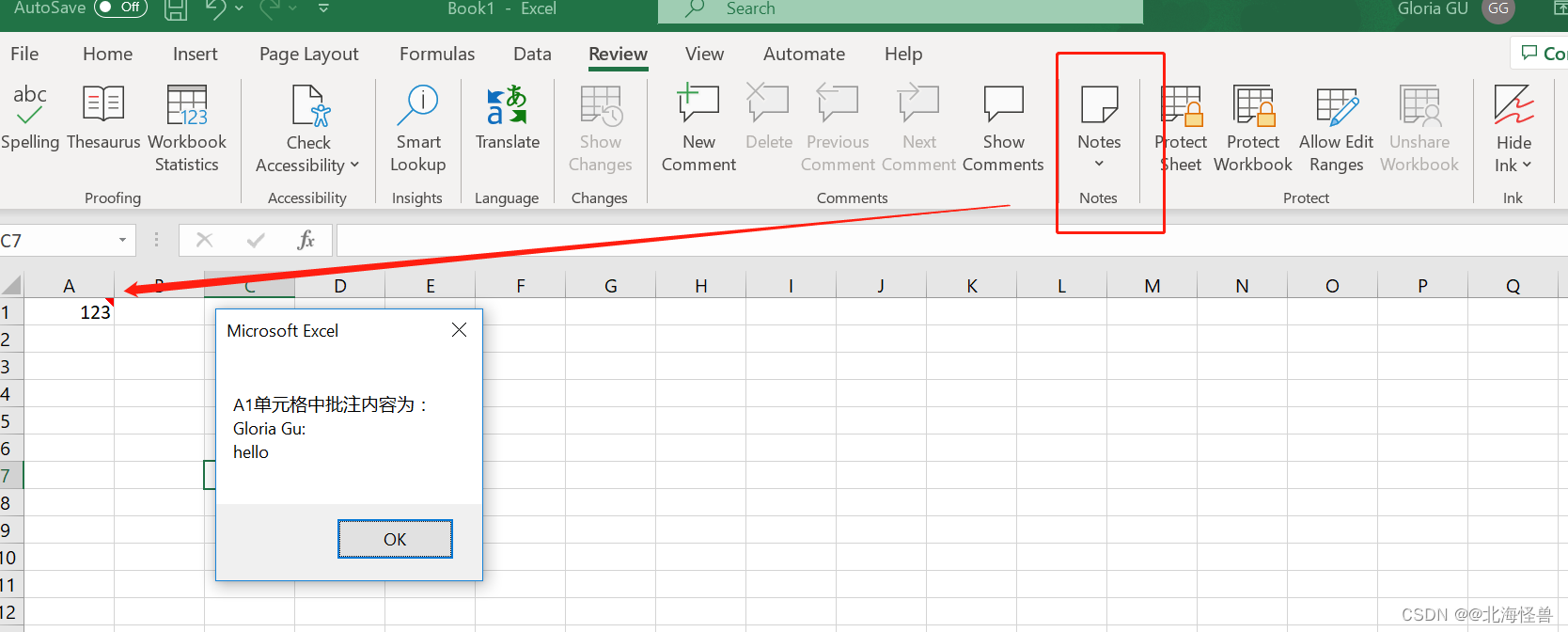Click the Select All corner triangle
Viewport: 1568px width, 632px height.
(x=11, y=286)
